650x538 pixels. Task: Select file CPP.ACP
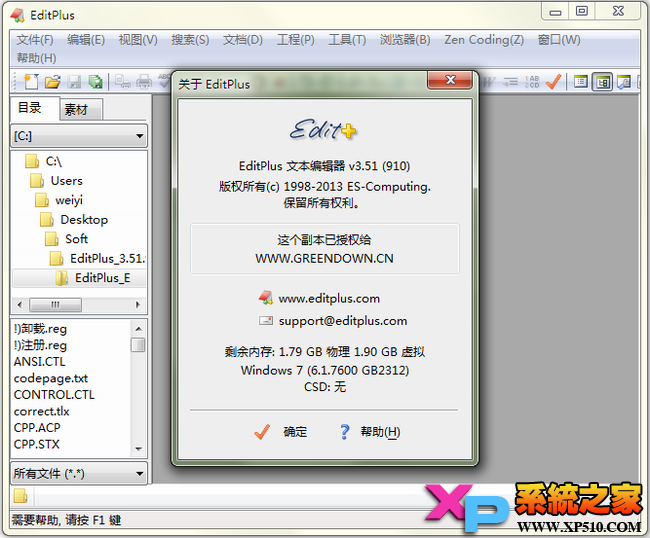click(37, 427)
